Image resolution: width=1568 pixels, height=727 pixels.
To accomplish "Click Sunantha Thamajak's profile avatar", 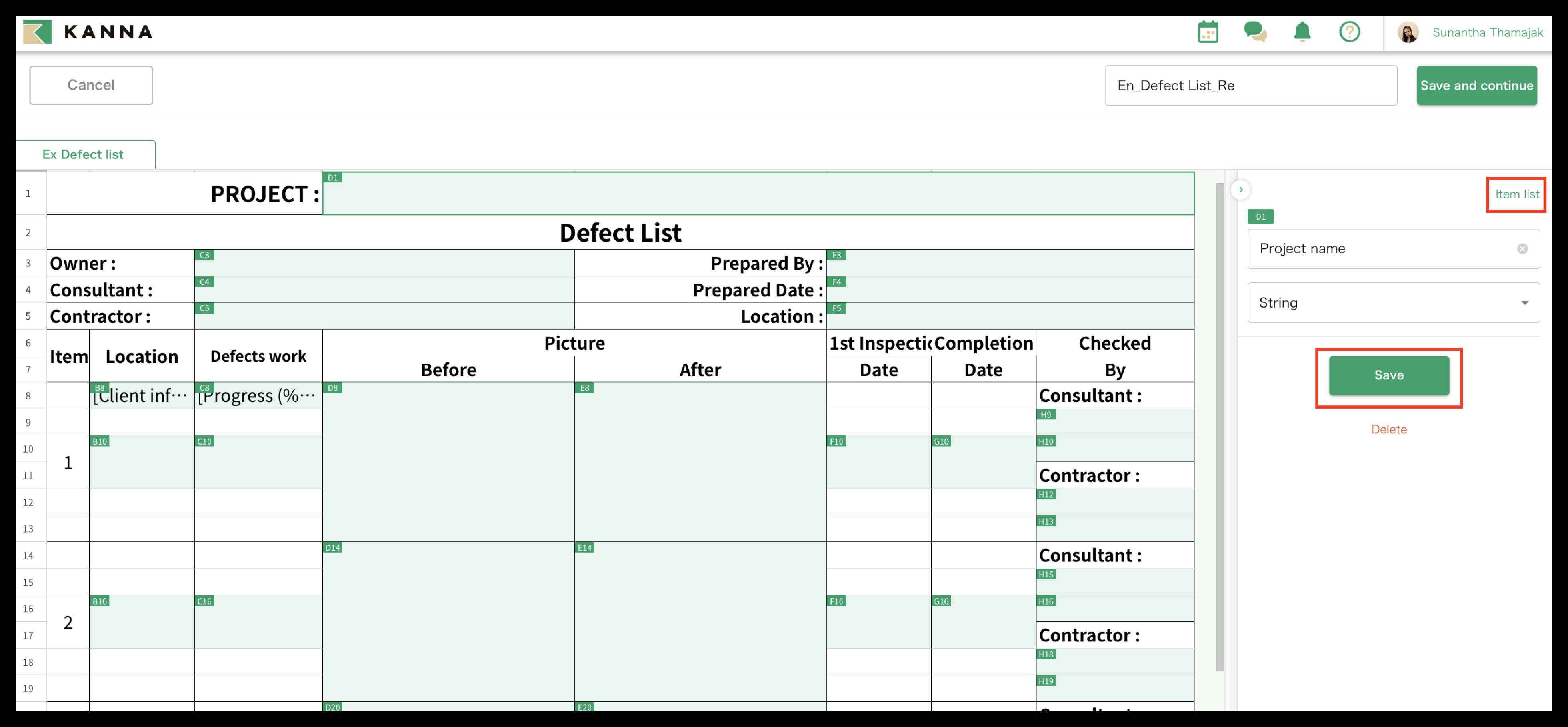I will 1408,32.
